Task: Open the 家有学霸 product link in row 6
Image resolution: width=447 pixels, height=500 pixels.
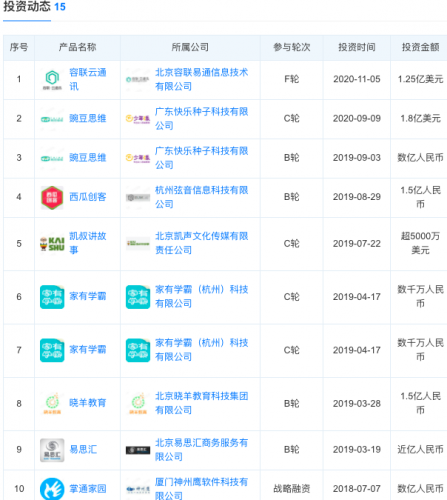Action: coord(88,296)
